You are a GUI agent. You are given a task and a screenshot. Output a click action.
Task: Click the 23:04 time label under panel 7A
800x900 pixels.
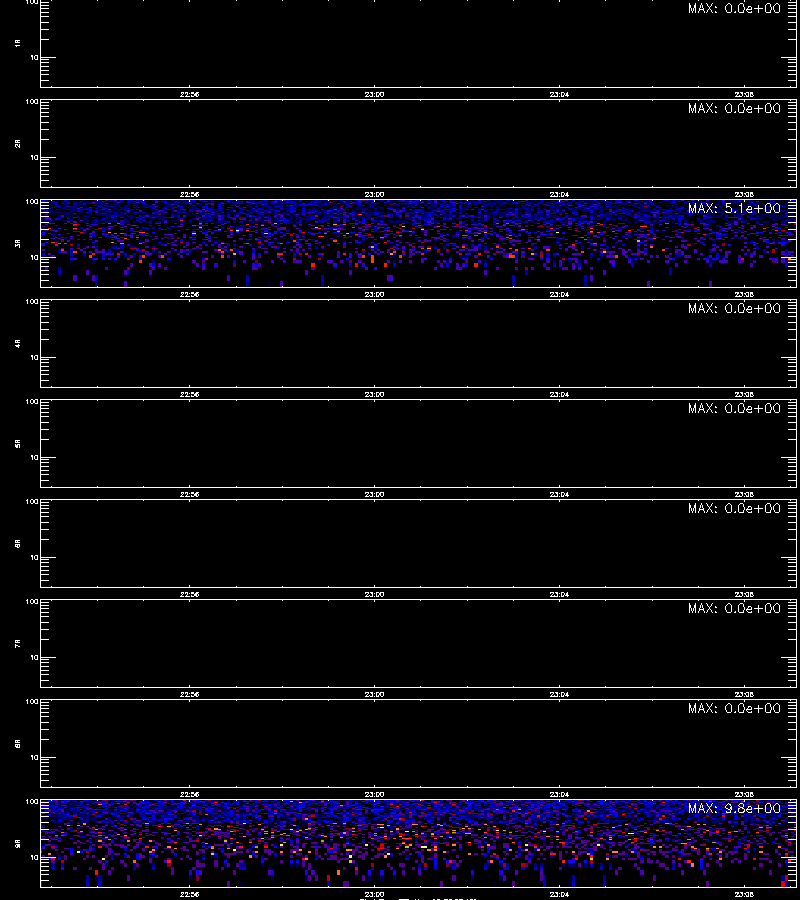click(x=559, y=695)
